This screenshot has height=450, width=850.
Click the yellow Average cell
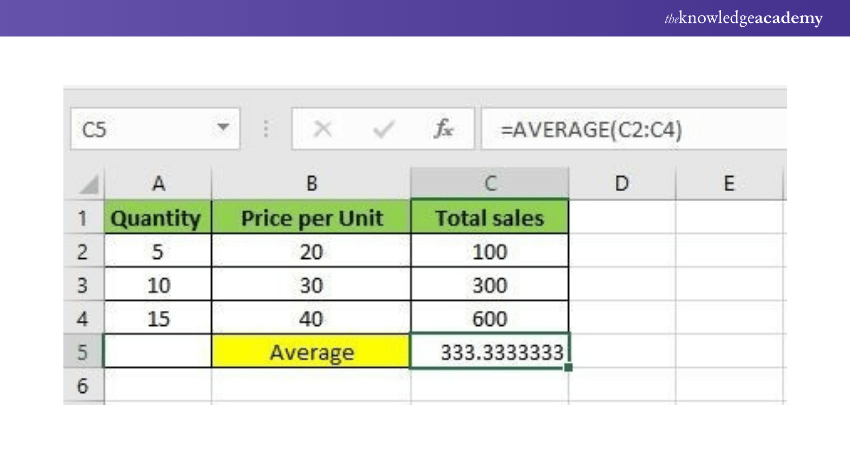coord(311,352)
